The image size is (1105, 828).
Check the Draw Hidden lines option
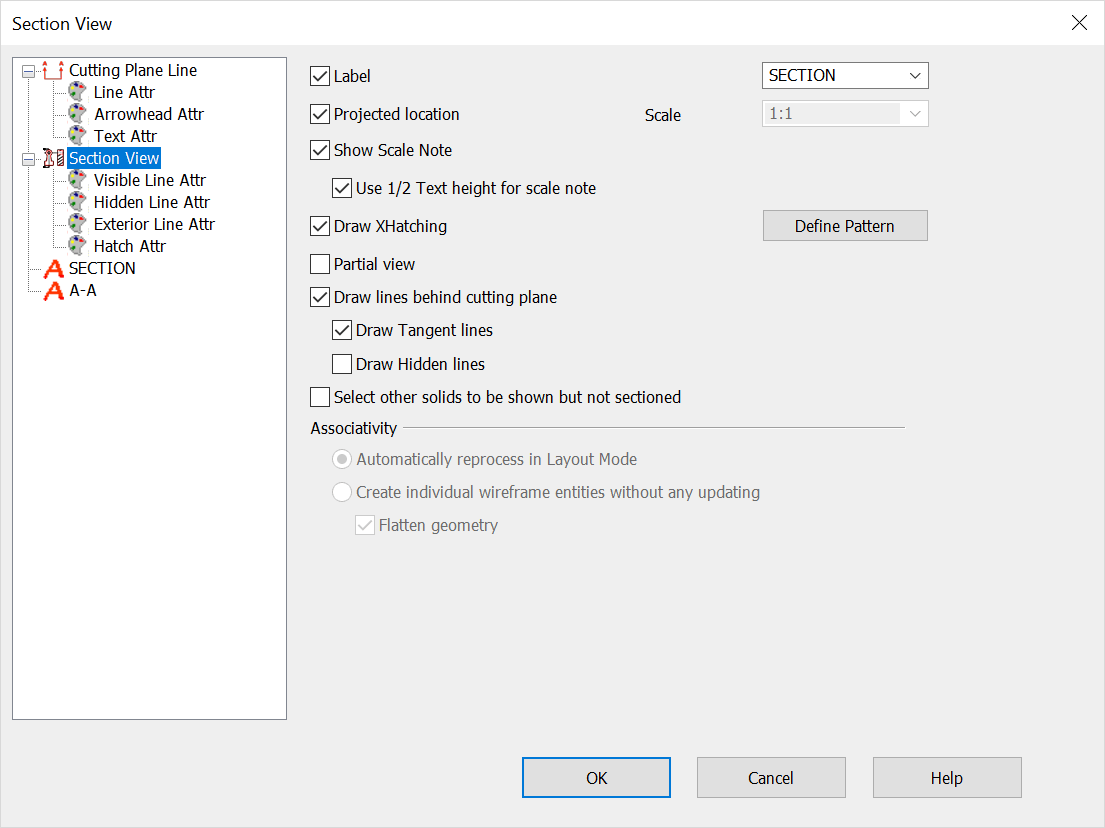[x=342, y=363]
